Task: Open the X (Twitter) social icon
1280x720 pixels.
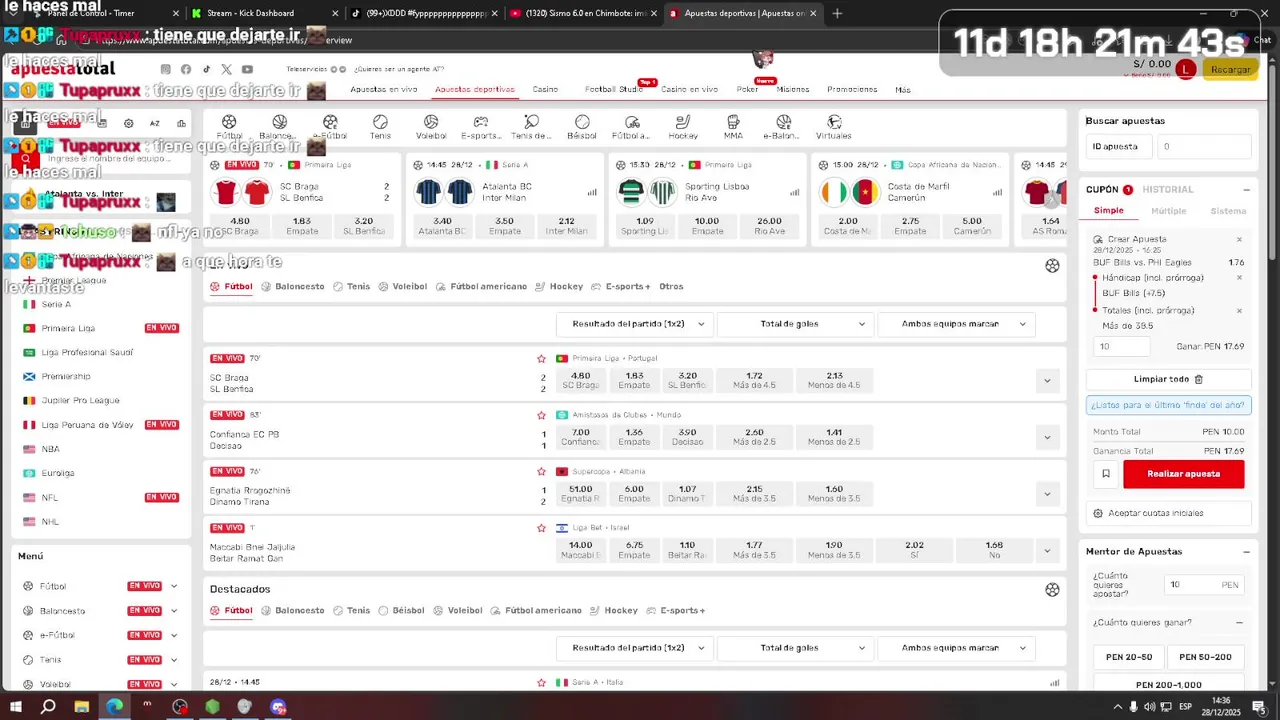Action: click(226, 69)
